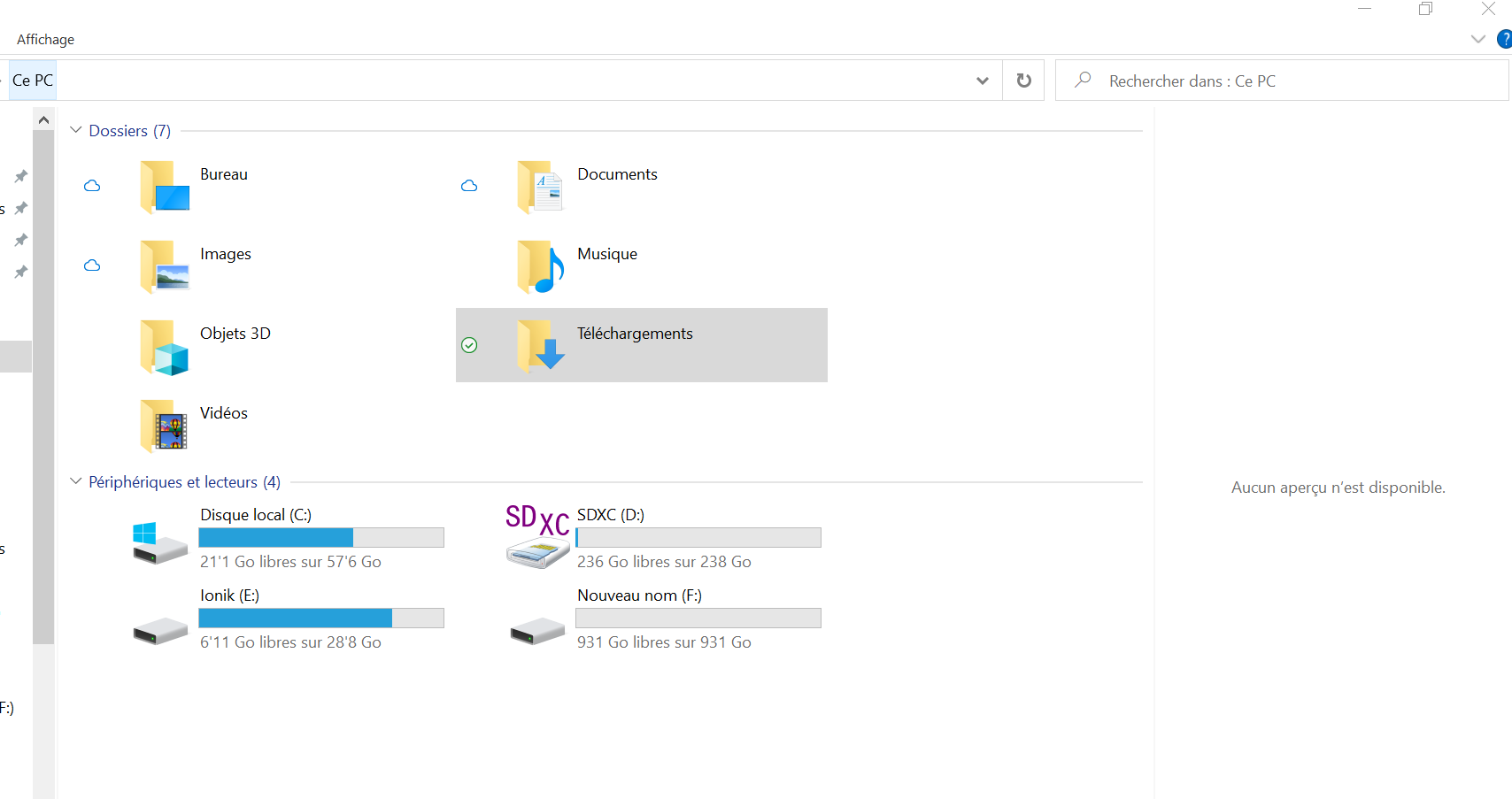1512x799 pixels.
Task: Click 'Aucun aperçu n'est disponible.' preview text
Action: 1338,488
